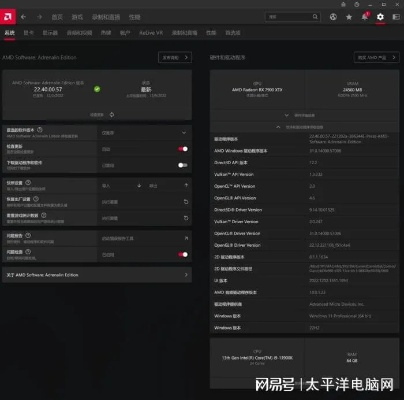Turn off automatic check for updates toggle
The height and width of the screenshot is (400, 404).
183,149
